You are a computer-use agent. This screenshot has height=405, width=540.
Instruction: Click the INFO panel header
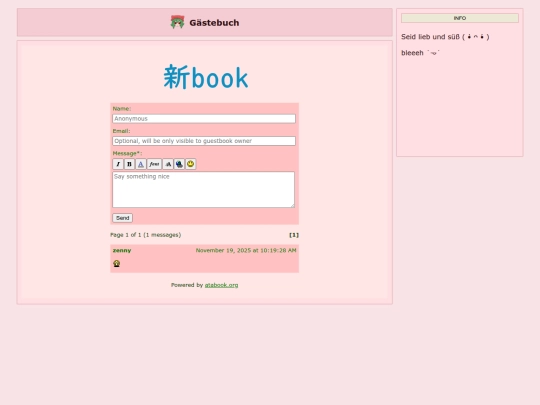[460, 18]
